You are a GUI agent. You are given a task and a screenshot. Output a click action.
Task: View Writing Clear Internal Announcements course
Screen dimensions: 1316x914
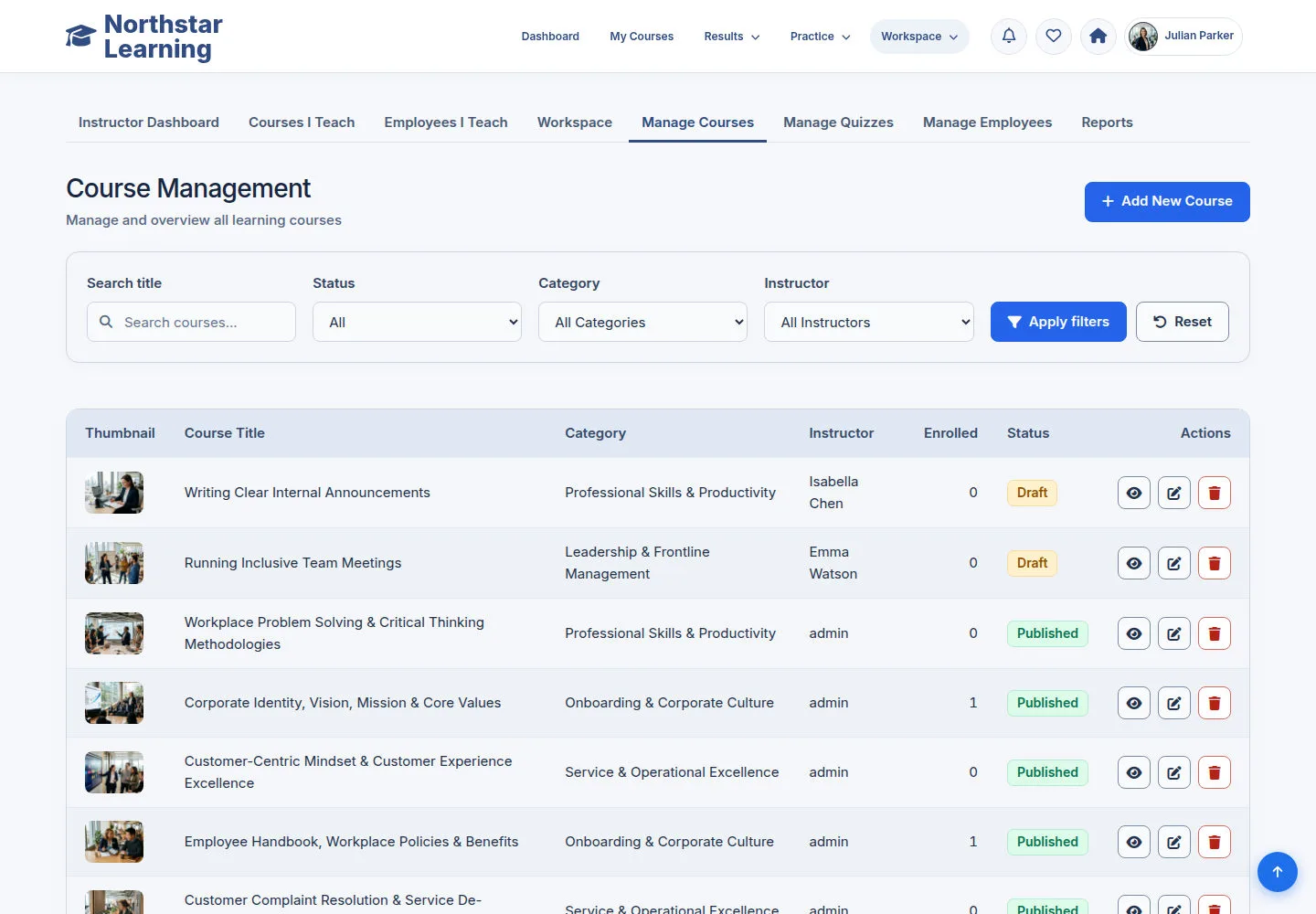(x=1134, y=493)
